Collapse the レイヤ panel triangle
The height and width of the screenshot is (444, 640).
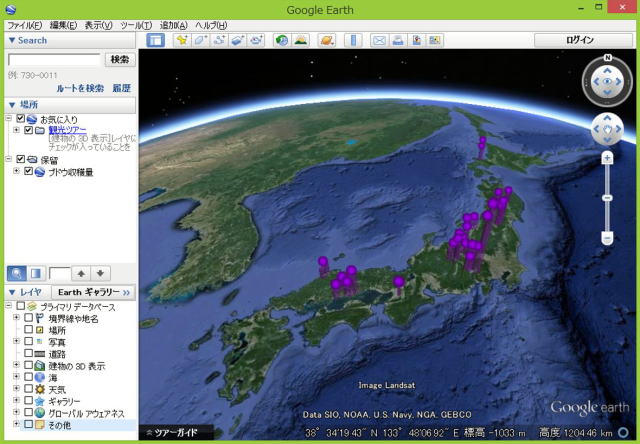[12, 292]
